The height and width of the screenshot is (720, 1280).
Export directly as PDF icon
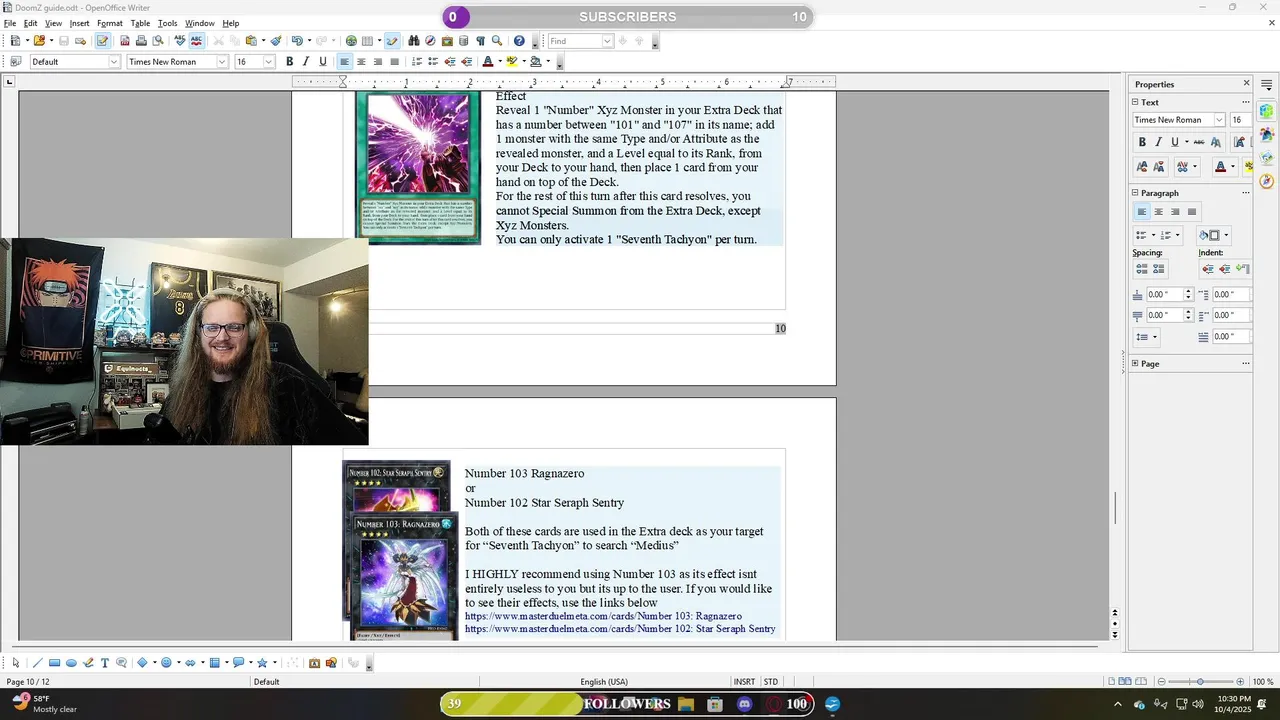point(124,41)
